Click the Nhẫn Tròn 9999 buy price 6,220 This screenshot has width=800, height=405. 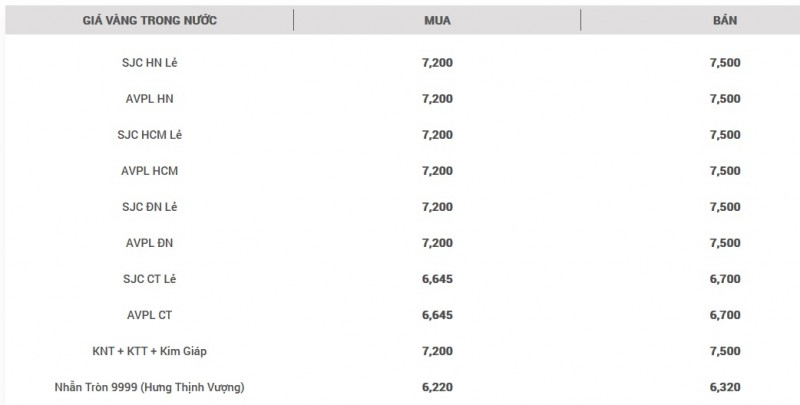coord(437,387)
